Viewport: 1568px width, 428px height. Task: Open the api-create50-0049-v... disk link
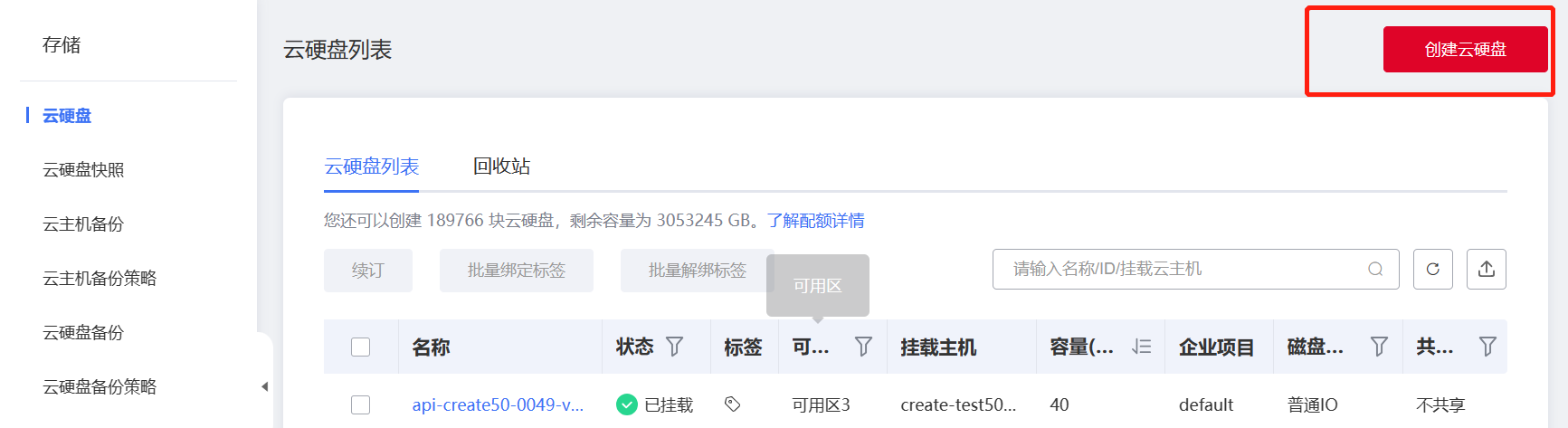498,404
